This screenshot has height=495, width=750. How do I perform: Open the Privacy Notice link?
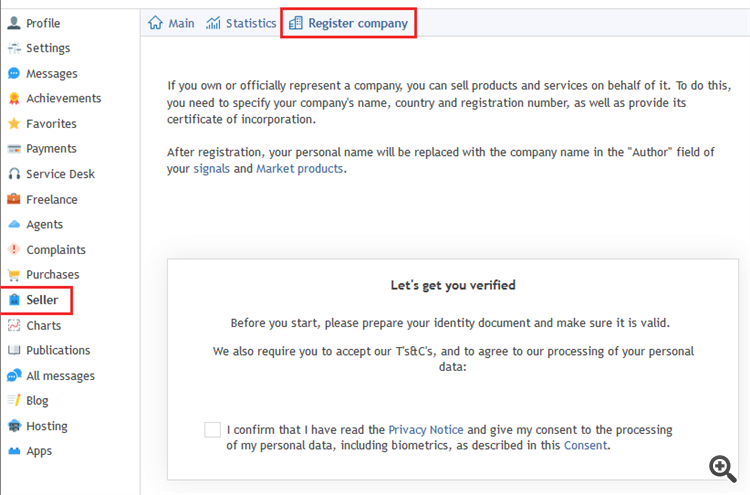pos(426,429)
